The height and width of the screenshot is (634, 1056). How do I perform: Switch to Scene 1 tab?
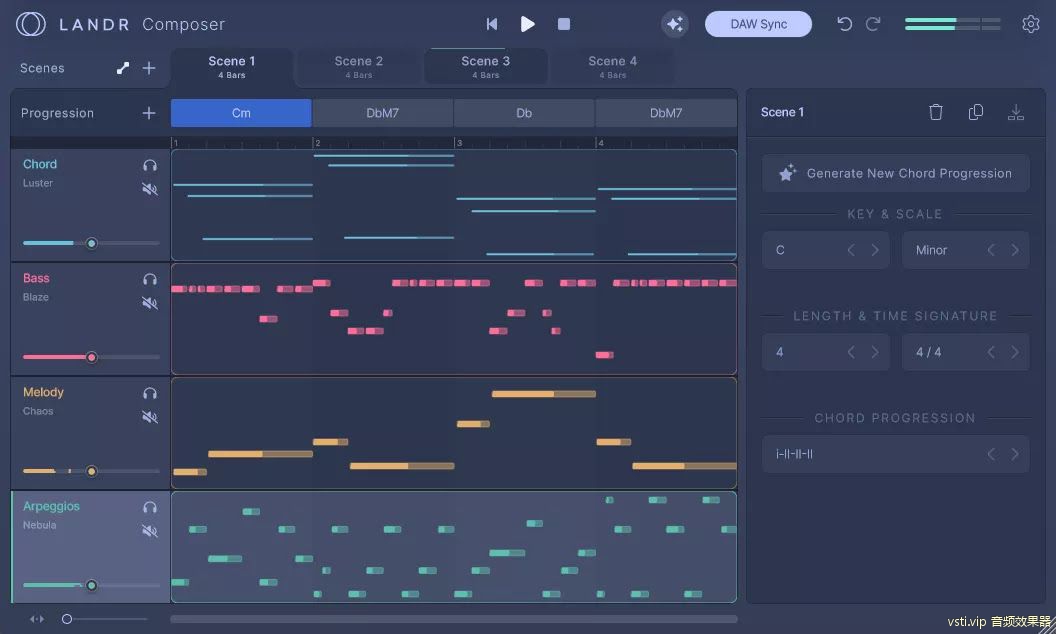click(x=232, y=67)
